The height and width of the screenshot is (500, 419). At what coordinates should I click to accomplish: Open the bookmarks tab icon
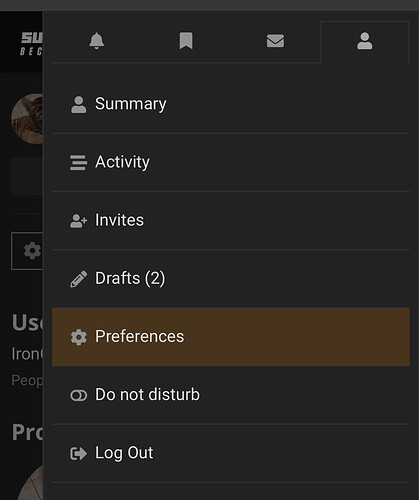tap(186, 41)
